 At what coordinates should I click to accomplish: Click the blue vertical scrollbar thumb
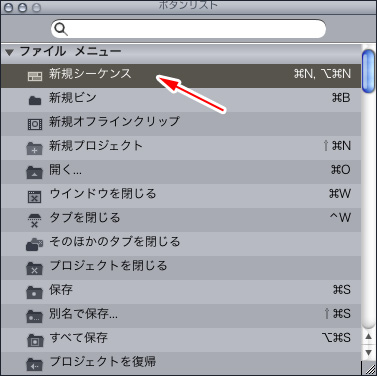pyautogui.click(x=368, y=71)
